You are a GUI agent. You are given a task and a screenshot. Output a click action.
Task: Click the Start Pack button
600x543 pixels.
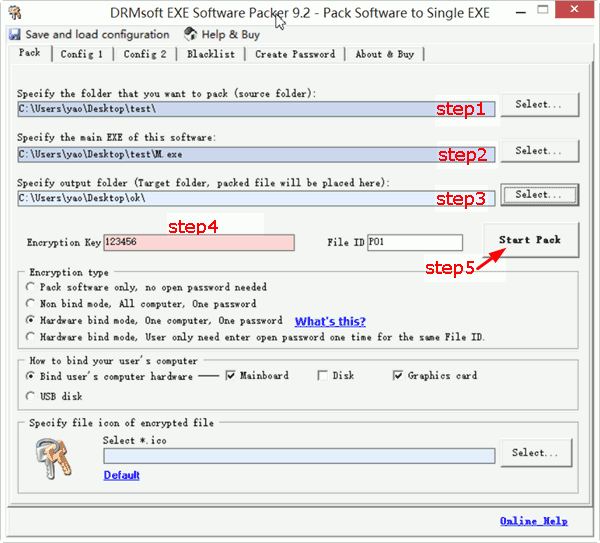pyautogui.click(x=530, y=240)
